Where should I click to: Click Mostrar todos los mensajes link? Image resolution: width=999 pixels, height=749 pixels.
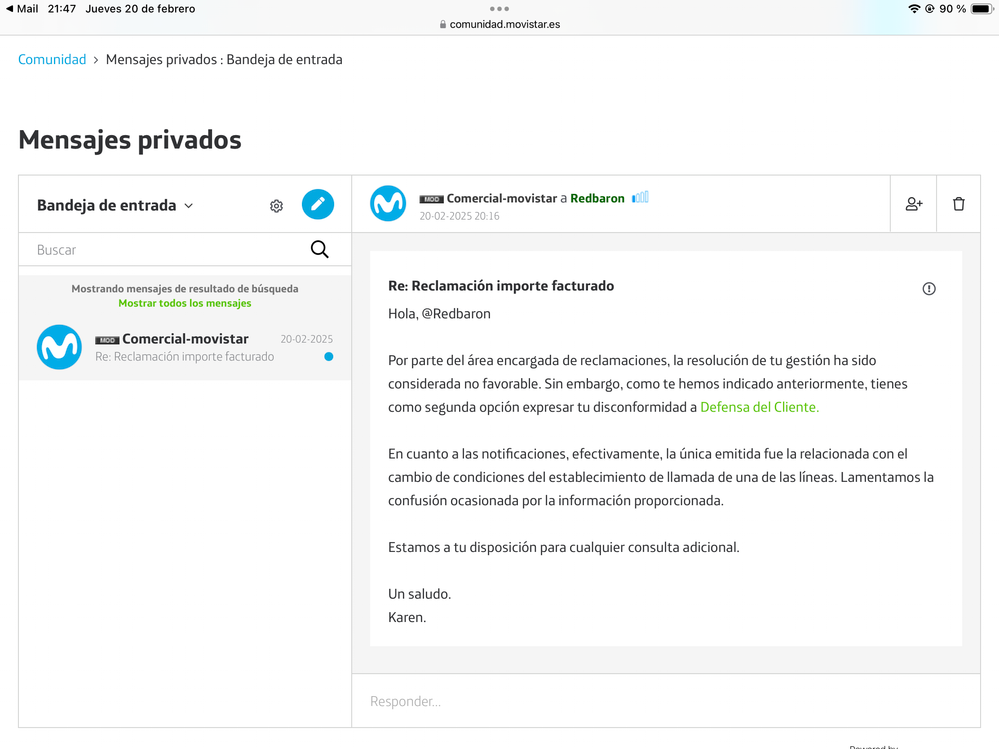click(x=185, y=303)
